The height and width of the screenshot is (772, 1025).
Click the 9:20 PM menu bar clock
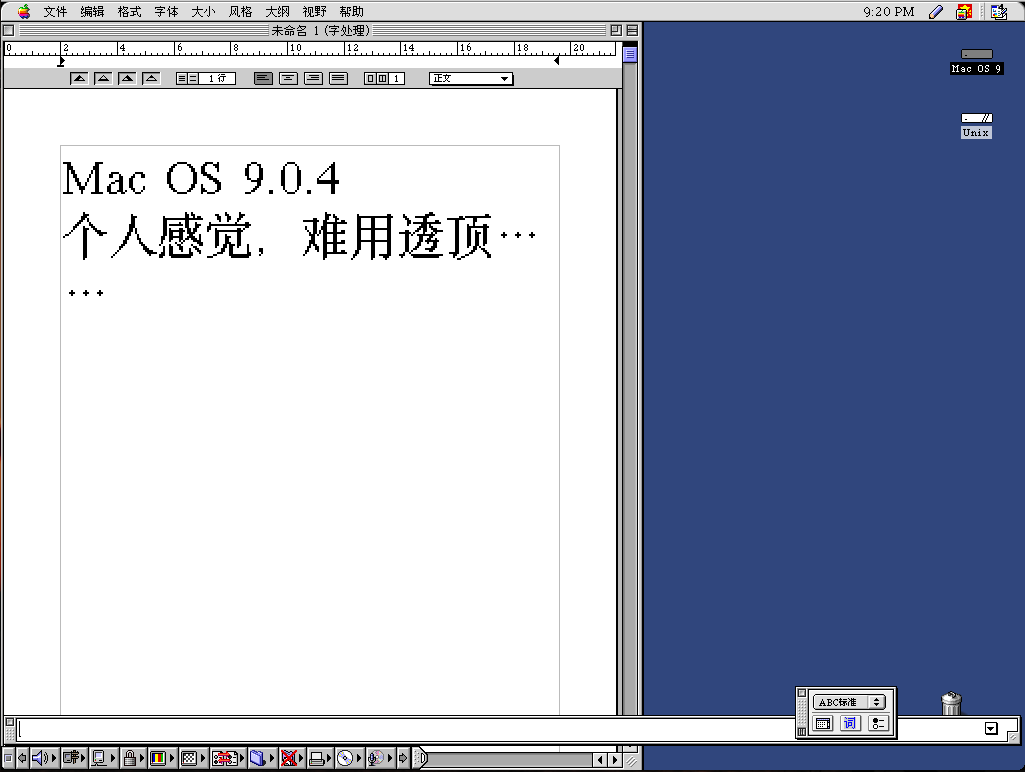pos(888,11)
